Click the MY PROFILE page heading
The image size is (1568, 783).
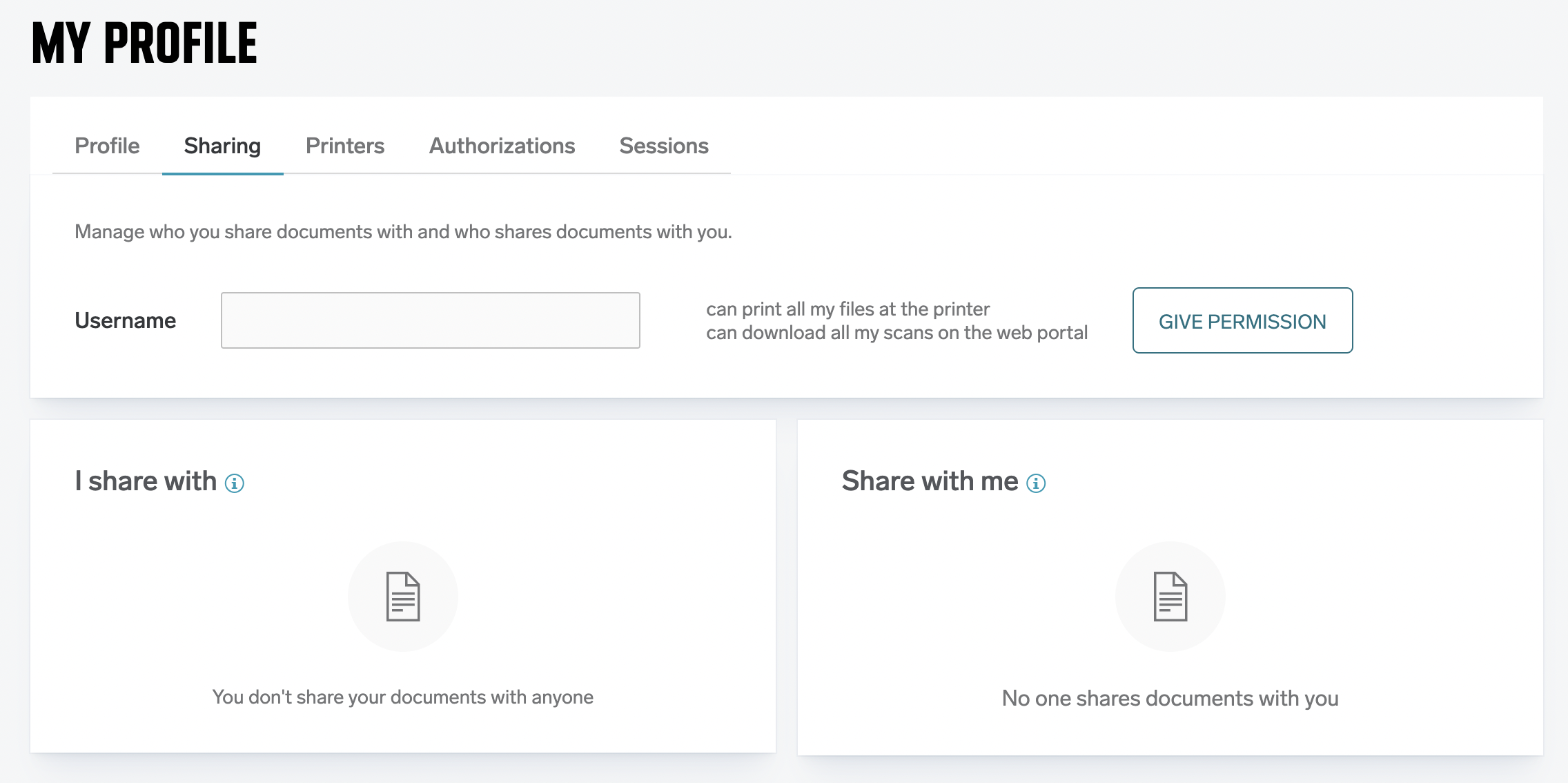tap(144, 43)
